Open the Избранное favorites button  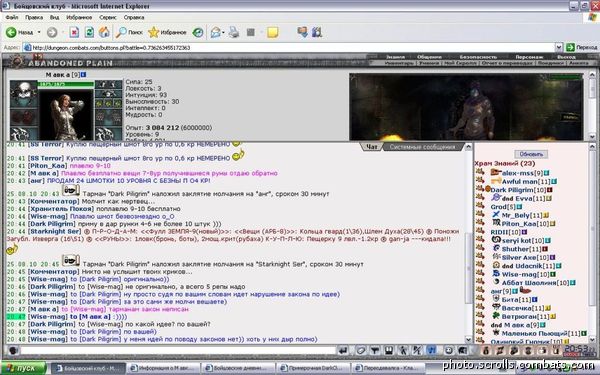167,33
